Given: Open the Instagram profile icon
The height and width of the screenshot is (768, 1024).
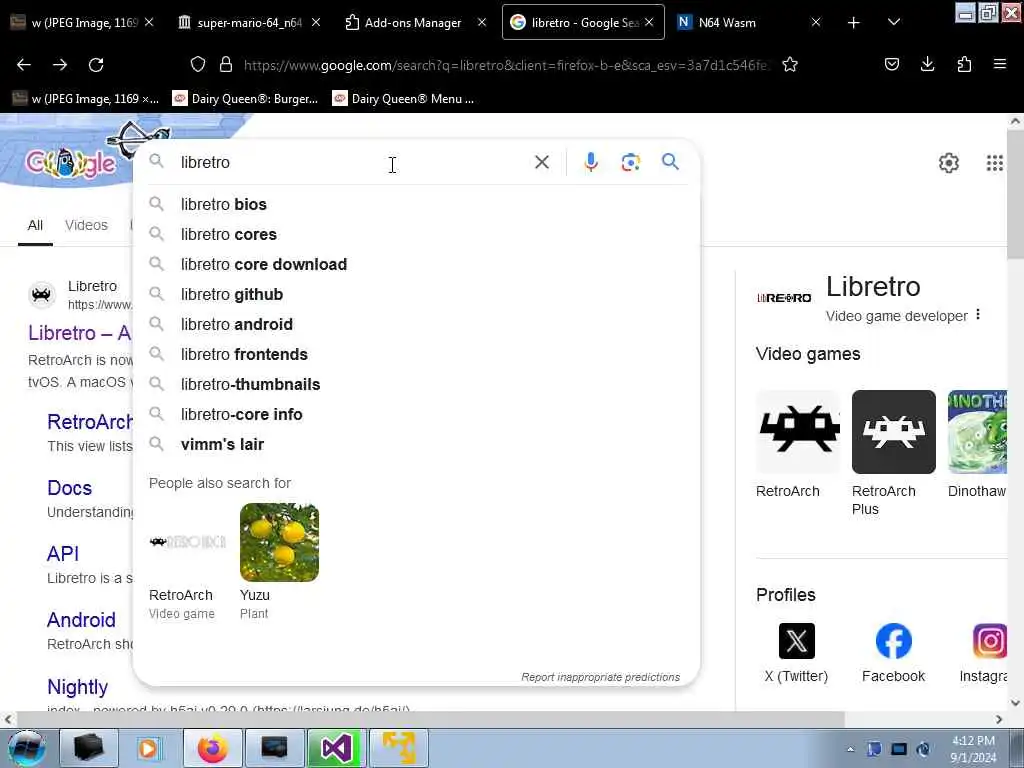Looking at the screenshot, I should pyautogui.click(x=989, y=641).
